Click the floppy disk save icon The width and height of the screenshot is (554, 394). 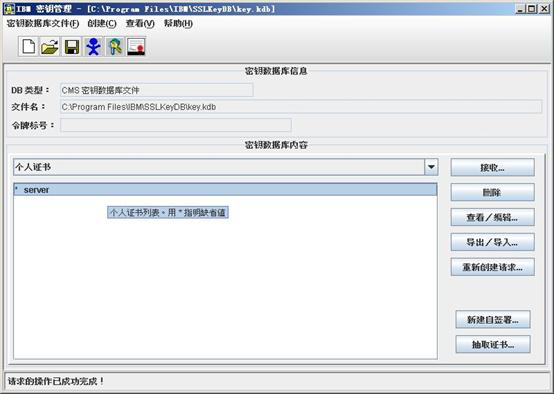click(x=71, y=47)
